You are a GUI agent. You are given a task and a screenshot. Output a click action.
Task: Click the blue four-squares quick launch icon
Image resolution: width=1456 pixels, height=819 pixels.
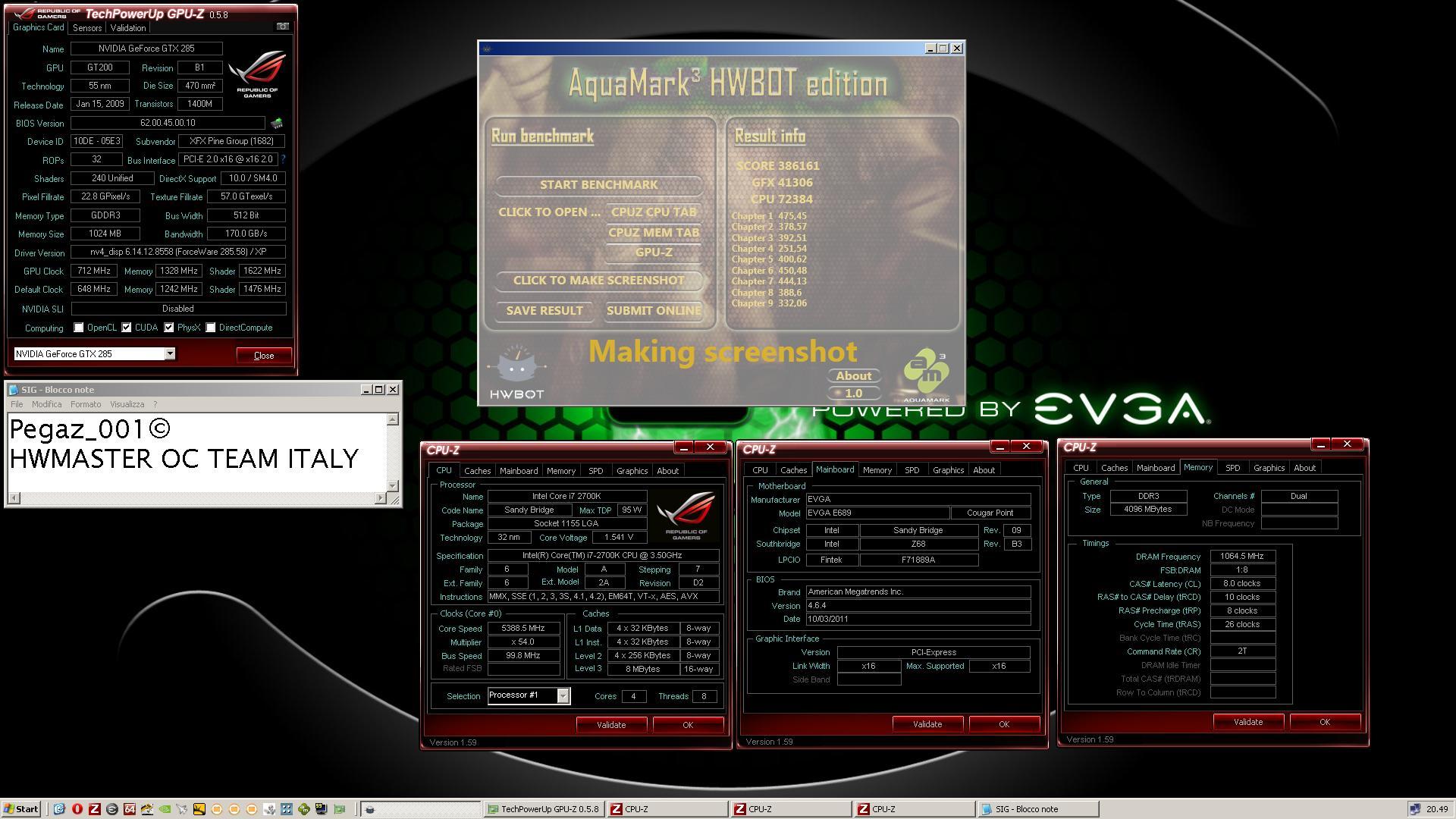pyautogui.click(x=286, y=809)
